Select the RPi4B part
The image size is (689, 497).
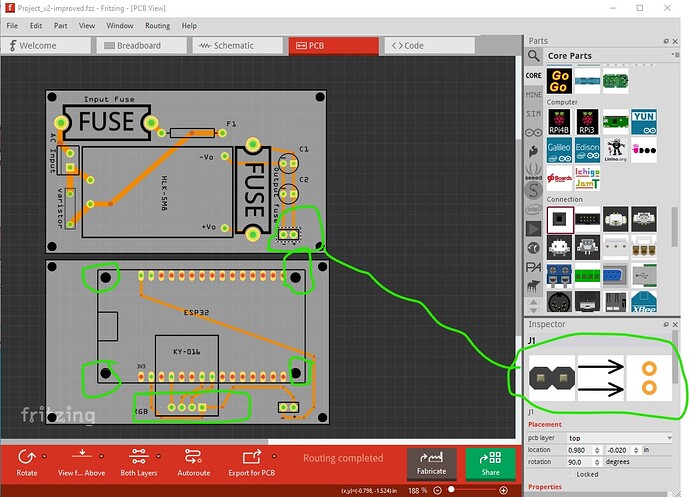coord(559,122)
